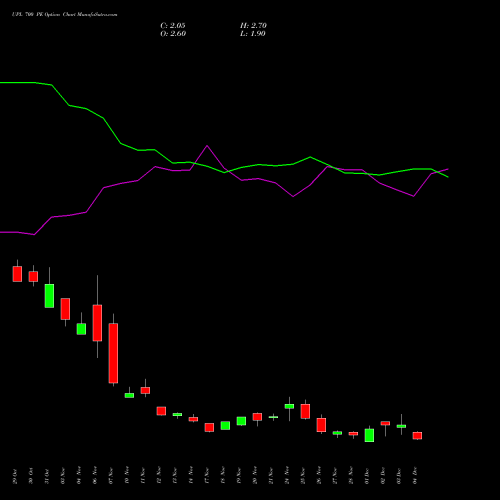The height and width of the screenshot is (500, 500).
Task: Click the green candlestick for 10 Nov
Action: (129, 395)
